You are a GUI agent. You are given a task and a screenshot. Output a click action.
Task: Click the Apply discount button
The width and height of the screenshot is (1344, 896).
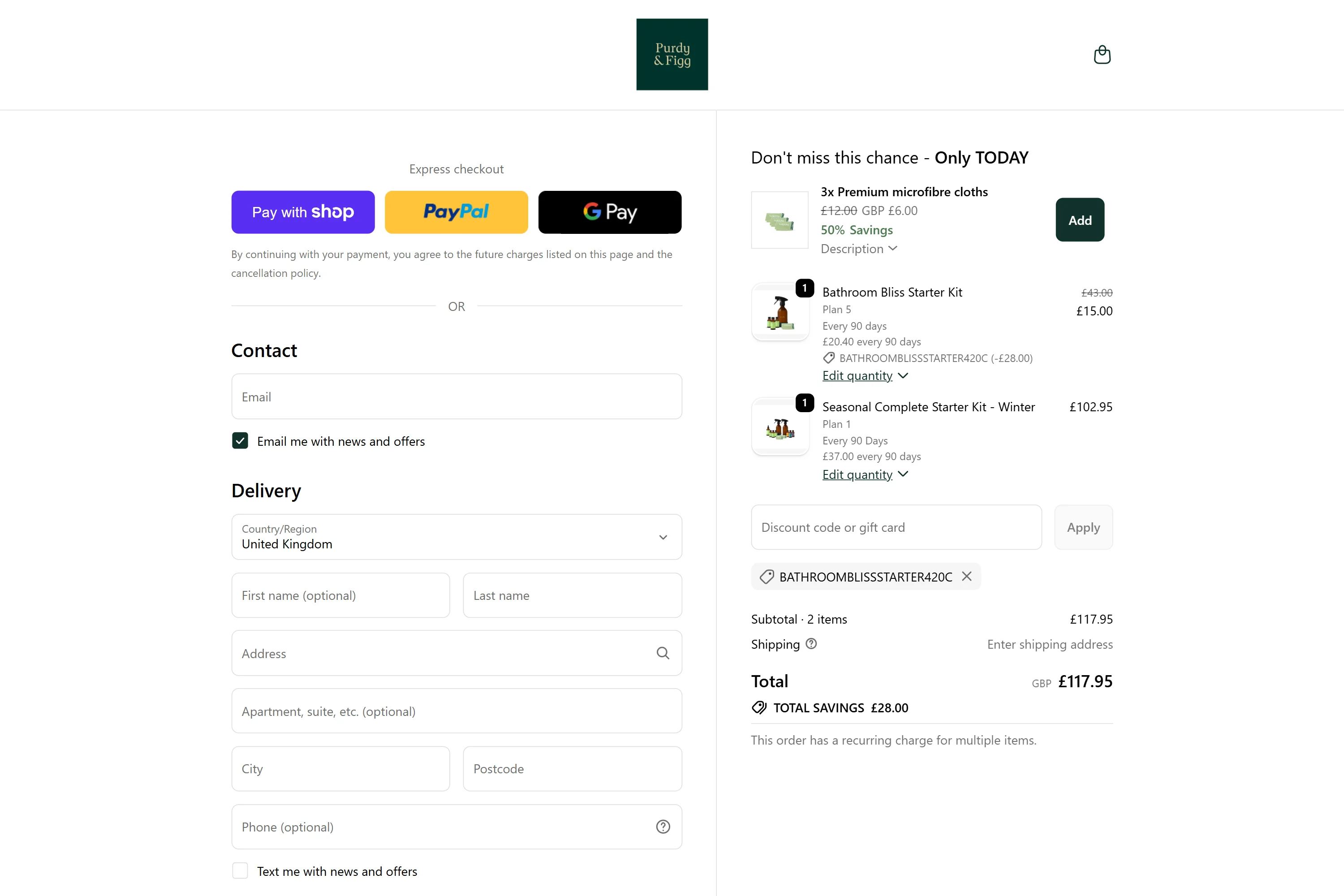click(x=1083, y=527)
